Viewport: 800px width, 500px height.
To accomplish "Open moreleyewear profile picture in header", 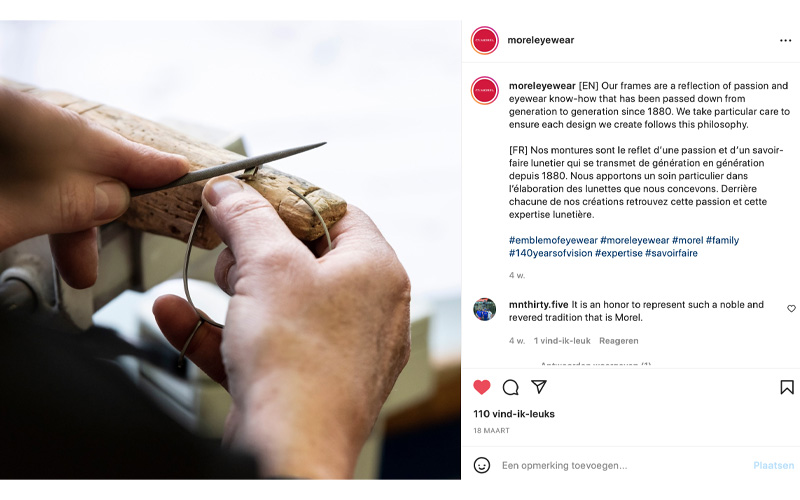I will click(x=484, y=40).
